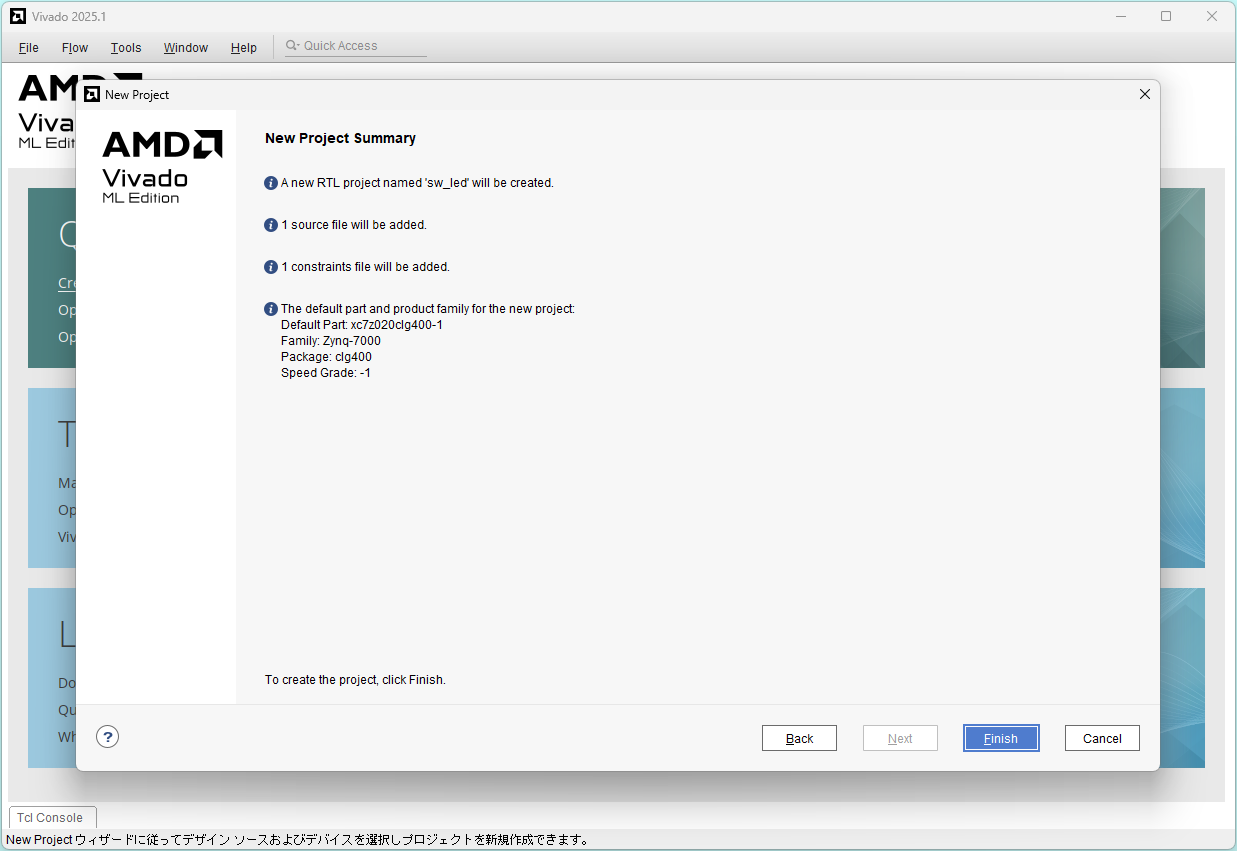This screenshot has width=1237, height=851.
Task: Focus the Quick Access search field
Action: (x=362, y=46)
